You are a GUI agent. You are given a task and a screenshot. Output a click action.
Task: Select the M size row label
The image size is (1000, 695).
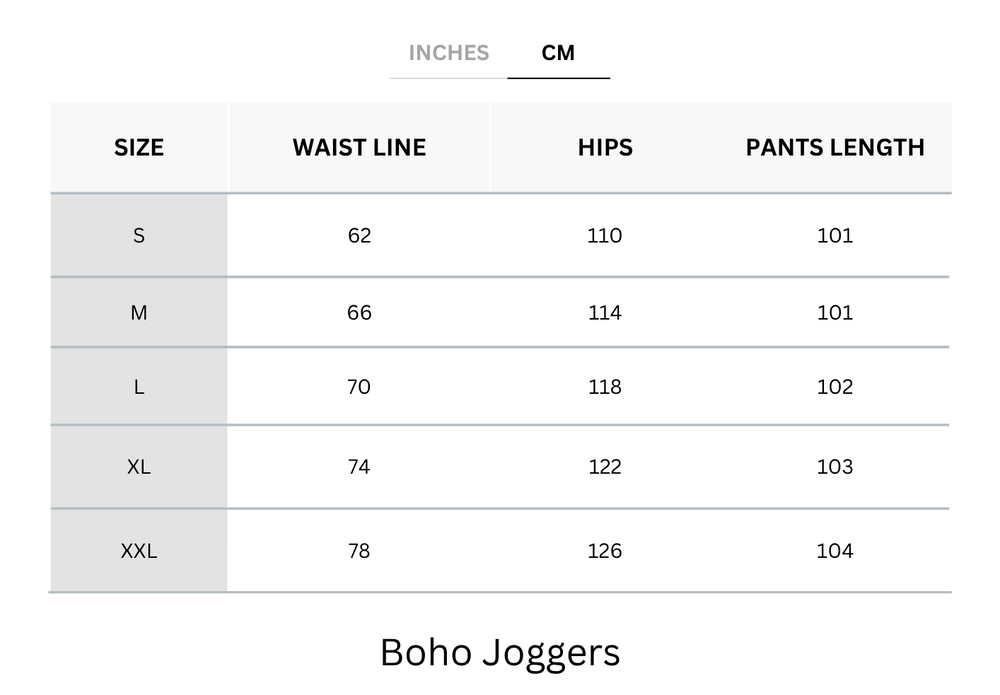[139, 313]
